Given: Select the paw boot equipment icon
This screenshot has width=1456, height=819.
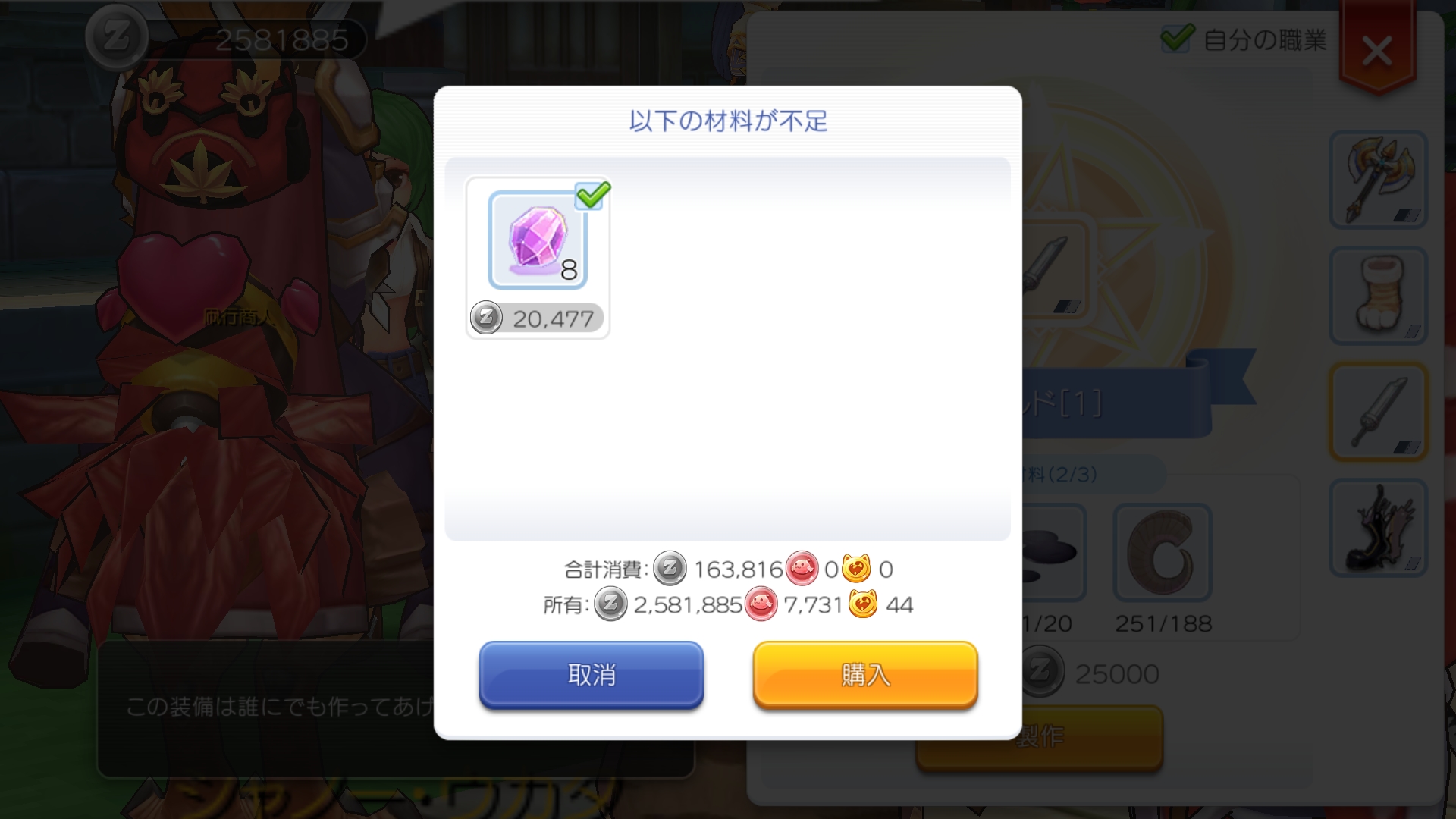Looking at the screenshot, I should tap(1379, 296).
